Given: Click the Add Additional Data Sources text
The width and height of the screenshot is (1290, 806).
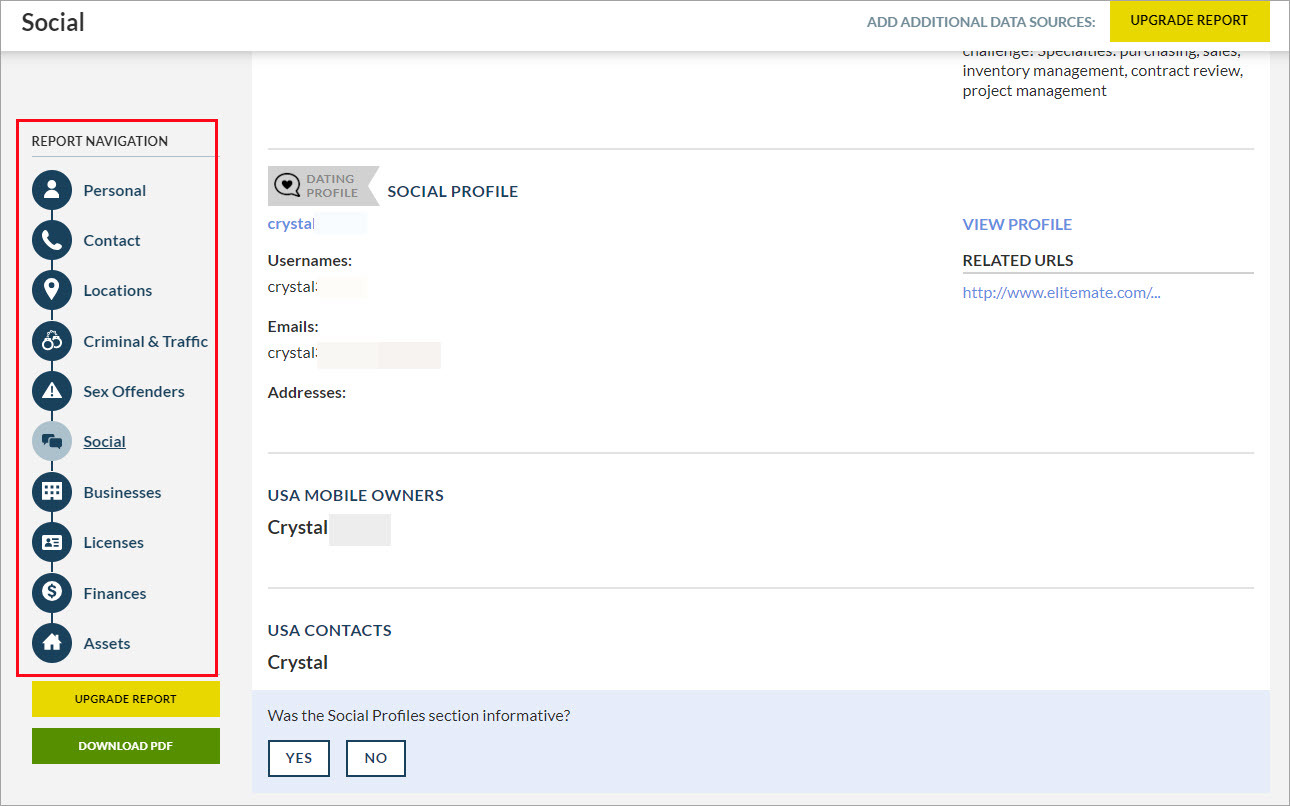Looking at the screenshot, I should click(981, 22).
